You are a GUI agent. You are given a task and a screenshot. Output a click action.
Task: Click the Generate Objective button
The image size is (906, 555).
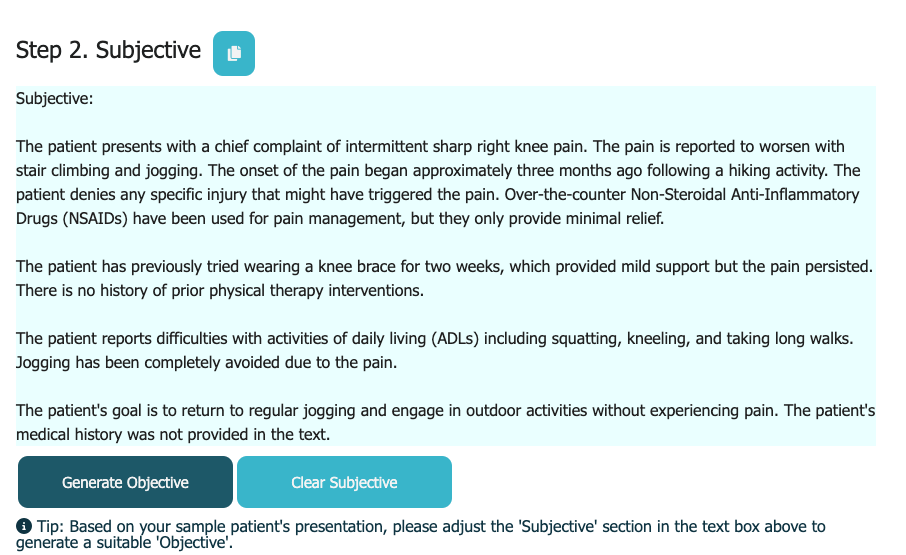125,482
